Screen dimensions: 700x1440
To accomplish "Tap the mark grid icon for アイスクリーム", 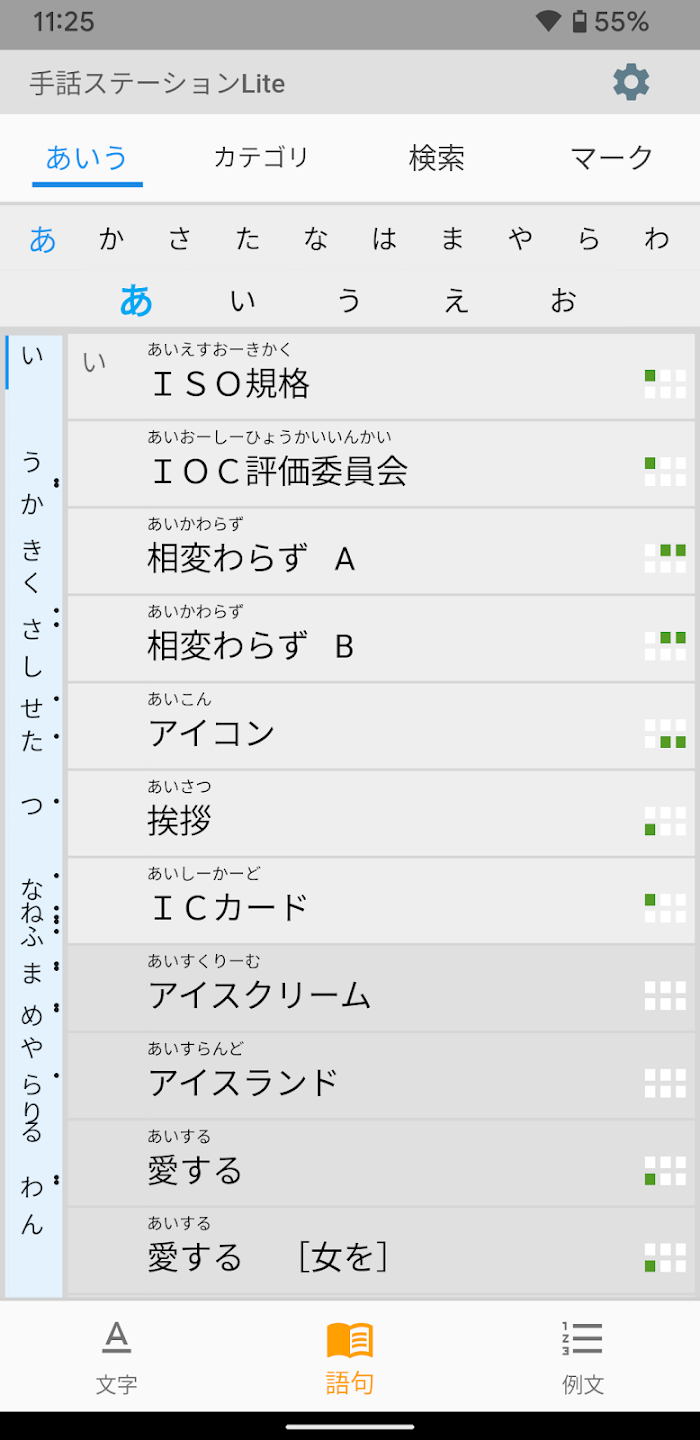I will pos(665,995).
